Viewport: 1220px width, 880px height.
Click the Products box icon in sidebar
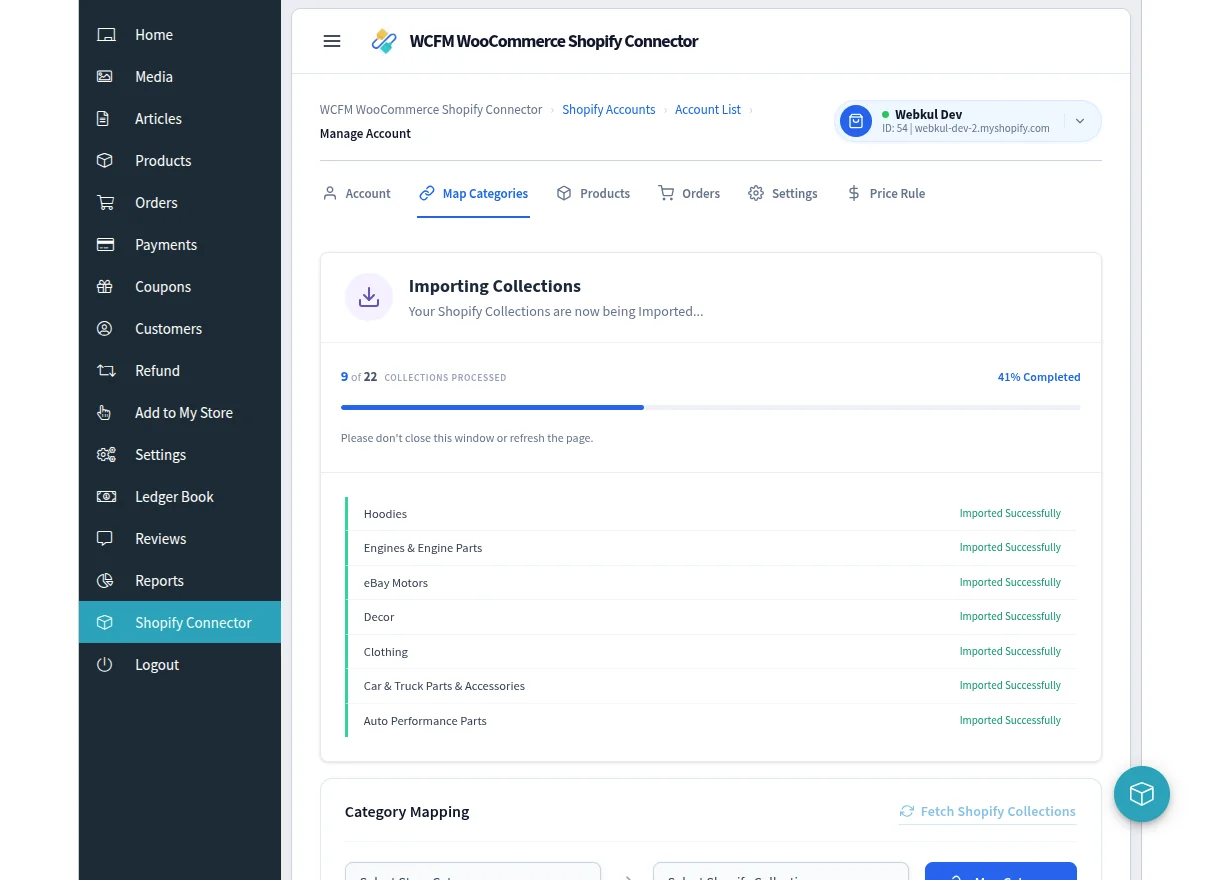click(105, 161)
